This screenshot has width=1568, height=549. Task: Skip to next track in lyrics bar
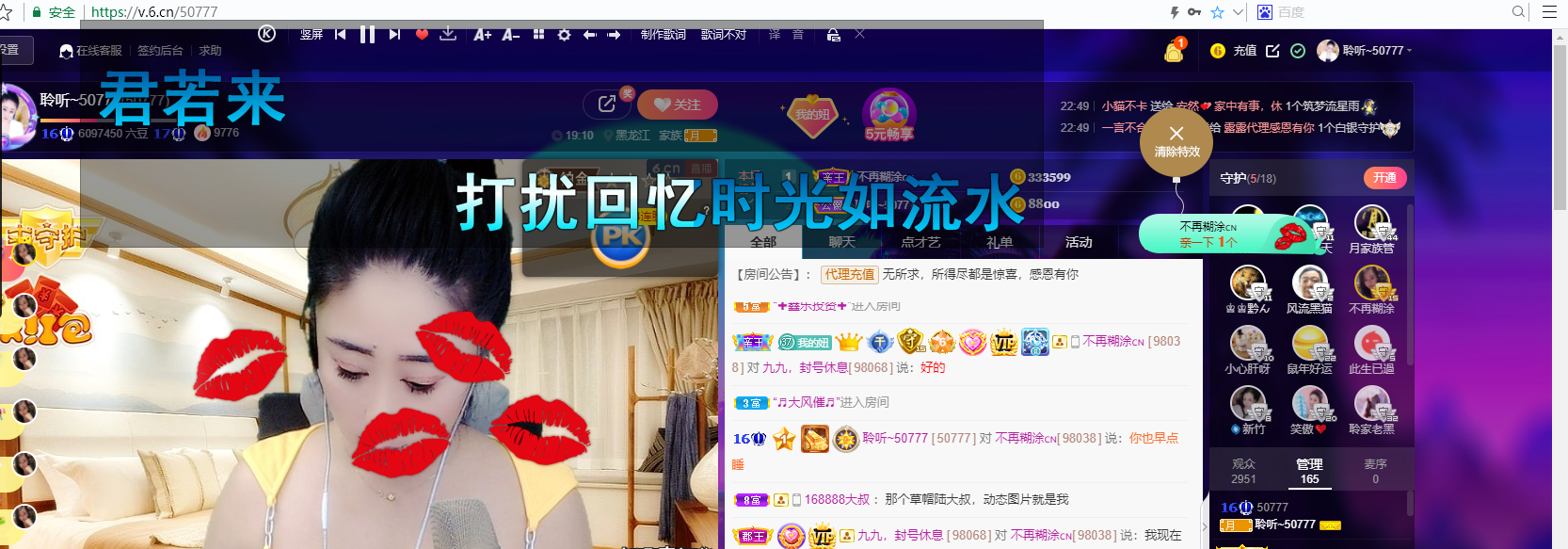click(394, 34)
